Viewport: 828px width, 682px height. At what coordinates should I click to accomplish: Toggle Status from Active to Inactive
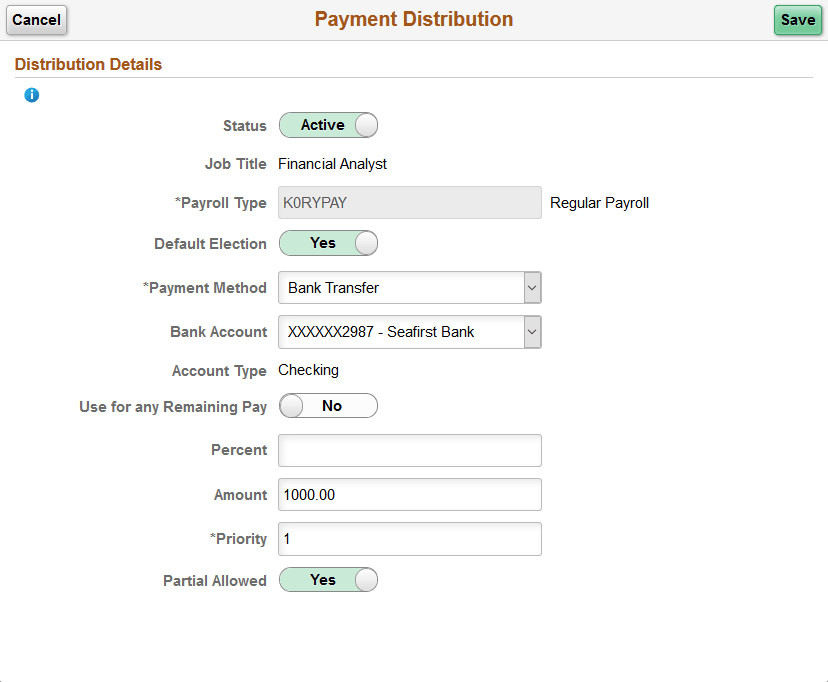click(x=328, y=125)
